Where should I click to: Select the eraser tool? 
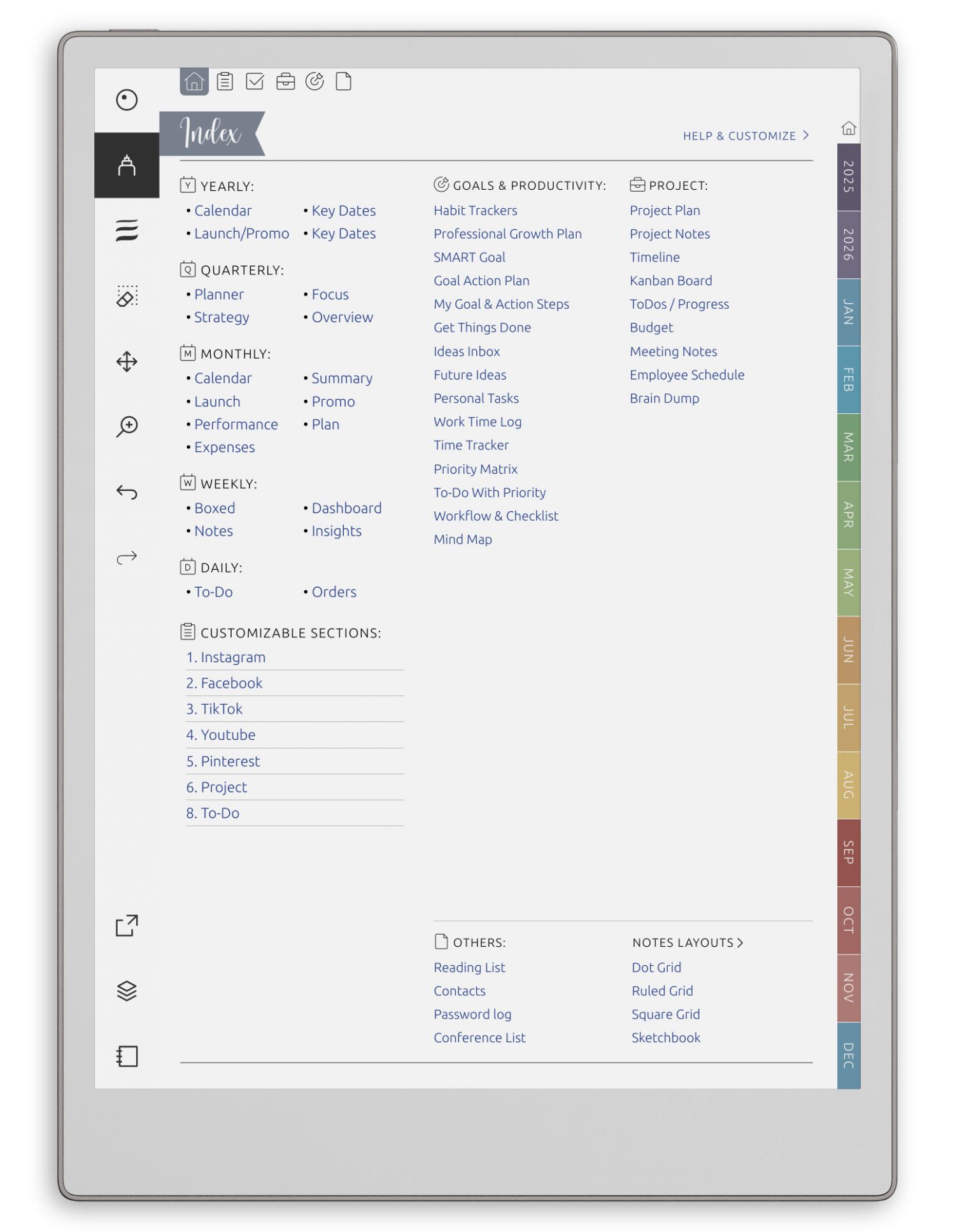click(127, 296)
